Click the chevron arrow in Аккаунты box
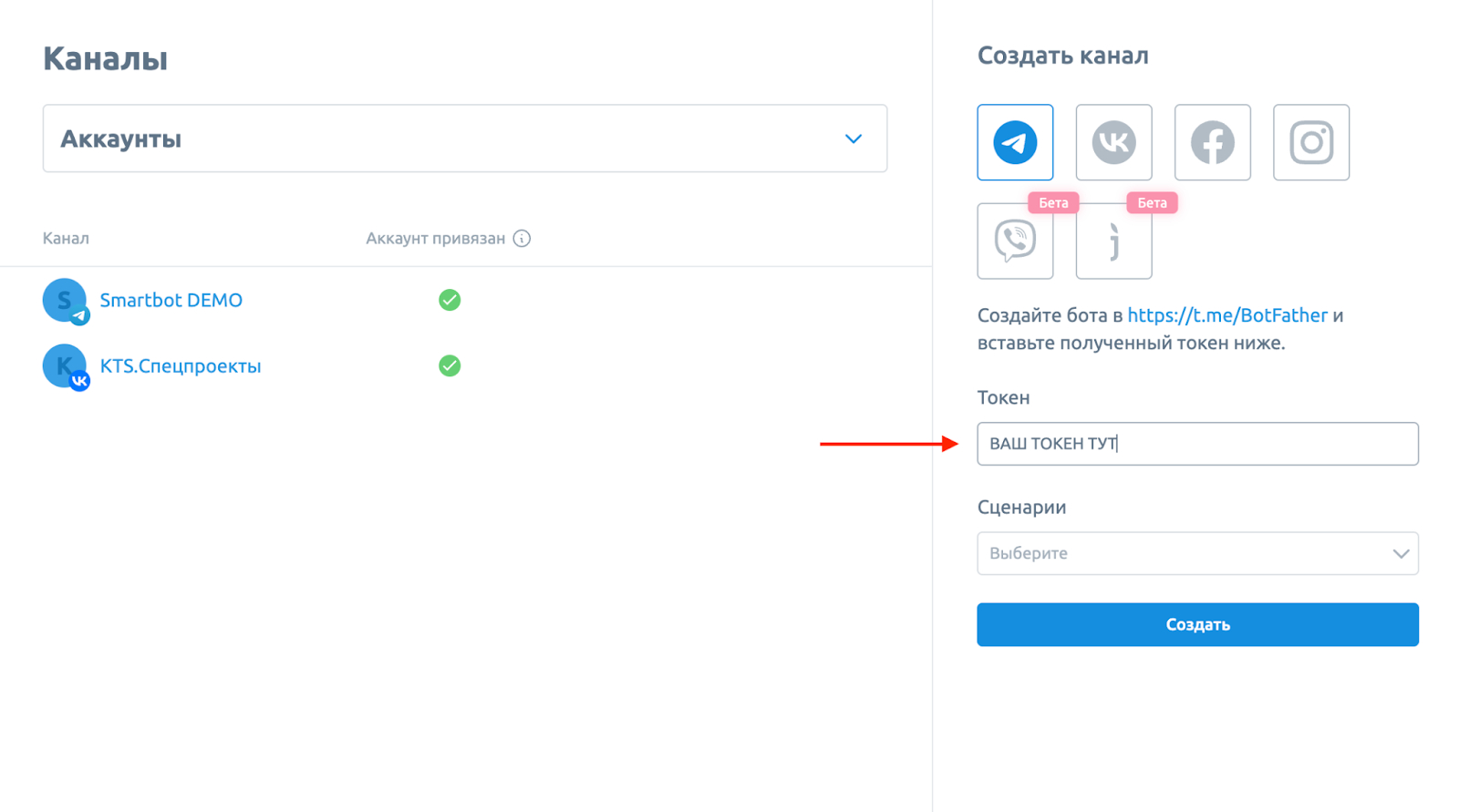This screenshot has height=812, width=1459. pyautogui.click(x=853, y=139)
